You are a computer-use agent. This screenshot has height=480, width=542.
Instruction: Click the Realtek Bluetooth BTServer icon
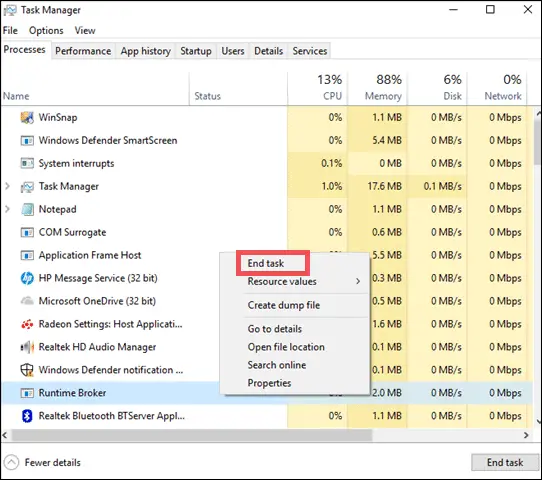pos(27,416)
